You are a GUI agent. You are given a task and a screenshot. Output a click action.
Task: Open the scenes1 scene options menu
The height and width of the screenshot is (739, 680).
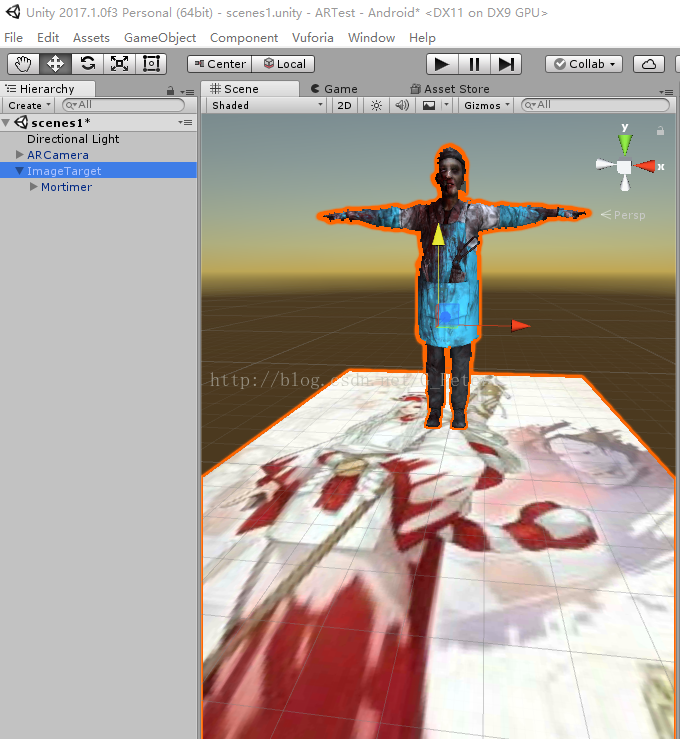coord(185,123)
